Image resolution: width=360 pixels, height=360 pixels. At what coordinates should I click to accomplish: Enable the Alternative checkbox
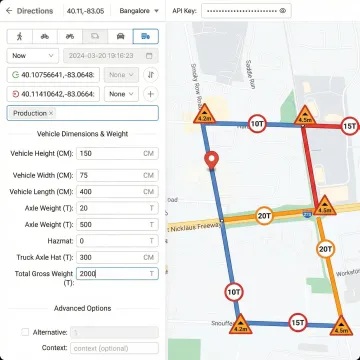pos(25,332)
